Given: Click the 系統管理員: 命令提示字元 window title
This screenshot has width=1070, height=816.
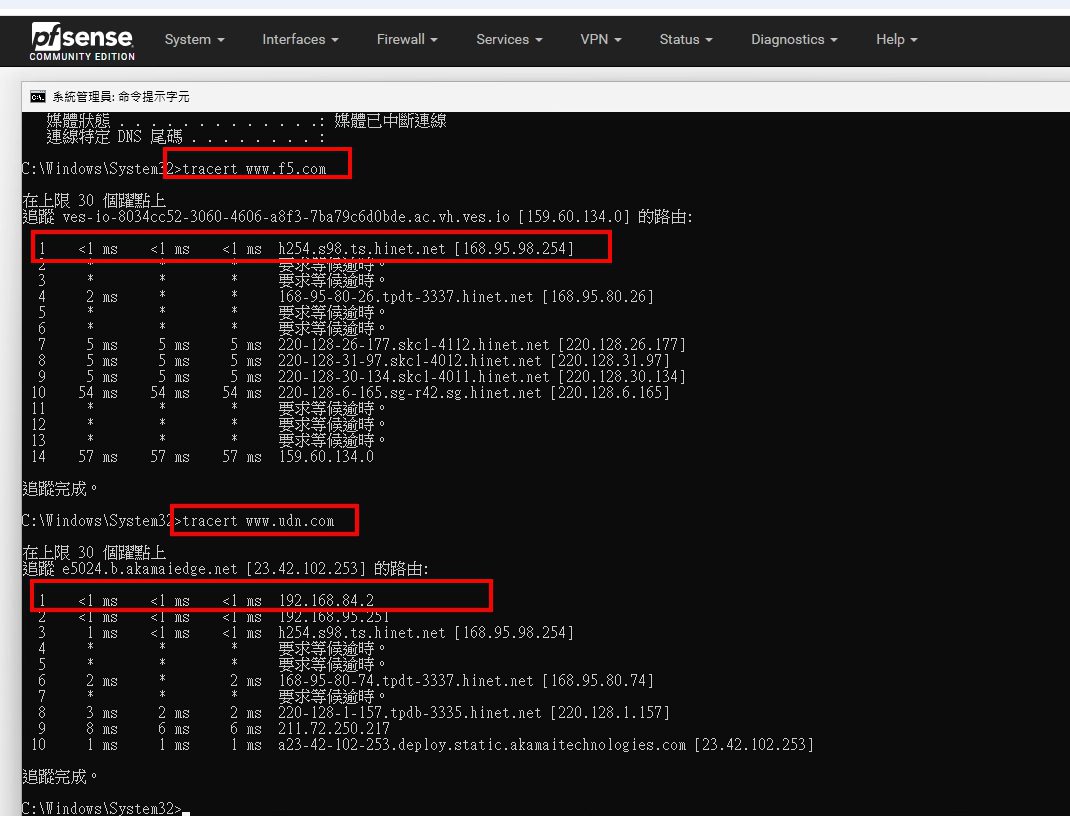Looking at the screenshot, I should [121, 97].
